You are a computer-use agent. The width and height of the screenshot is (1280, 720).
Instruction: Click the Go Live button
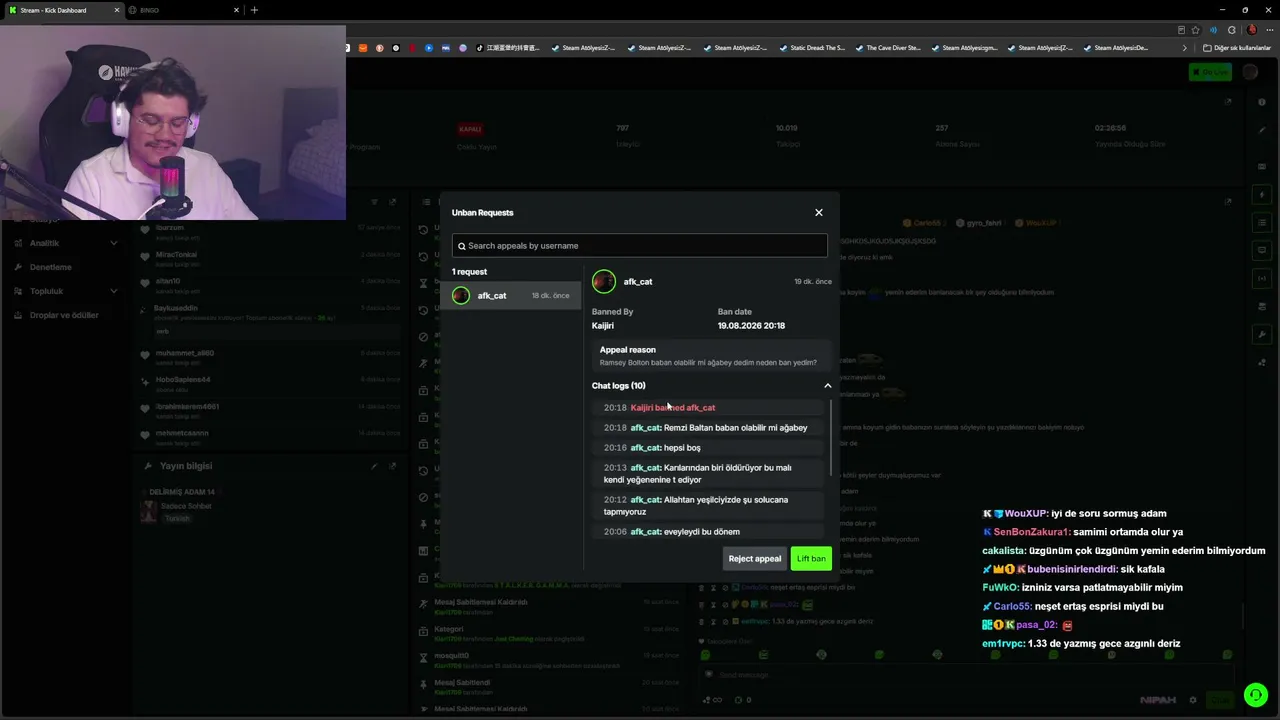1210,72
